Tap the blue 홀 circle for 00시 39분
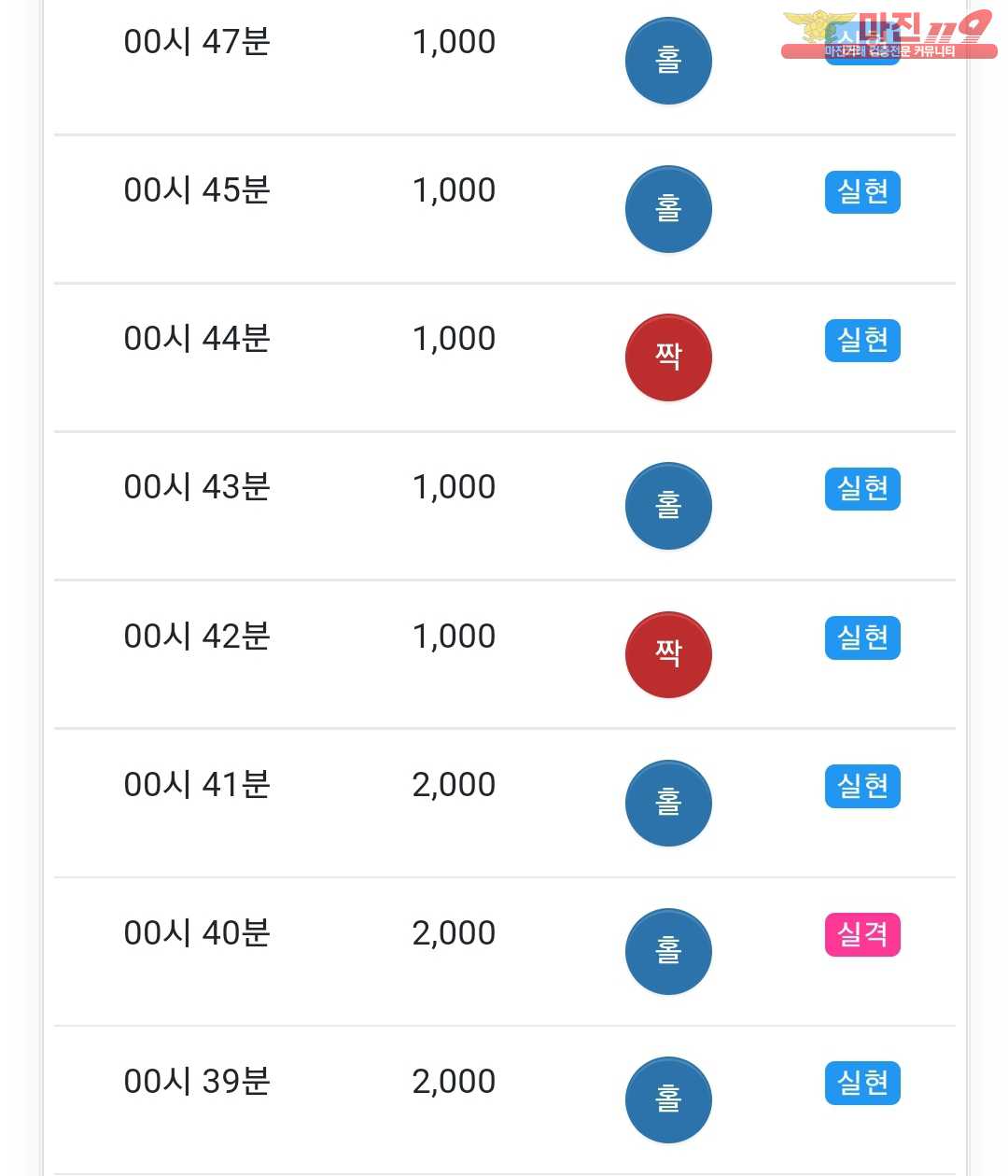 coord(668,1100)
